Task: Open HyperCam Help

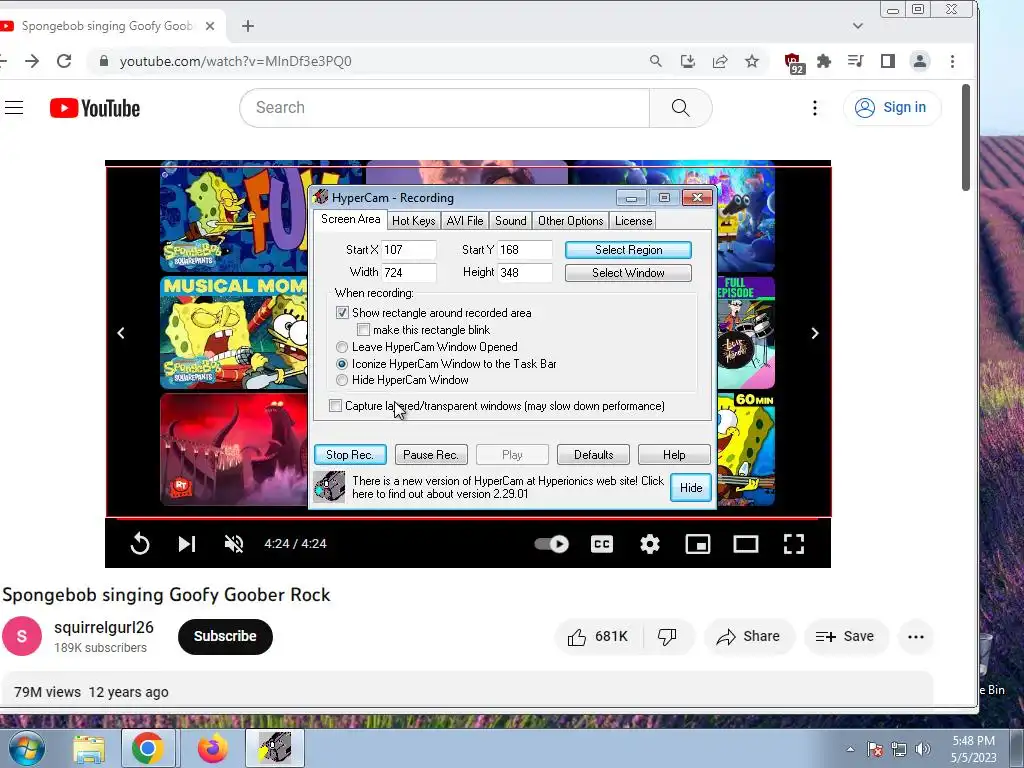Action: click(674, 455)
